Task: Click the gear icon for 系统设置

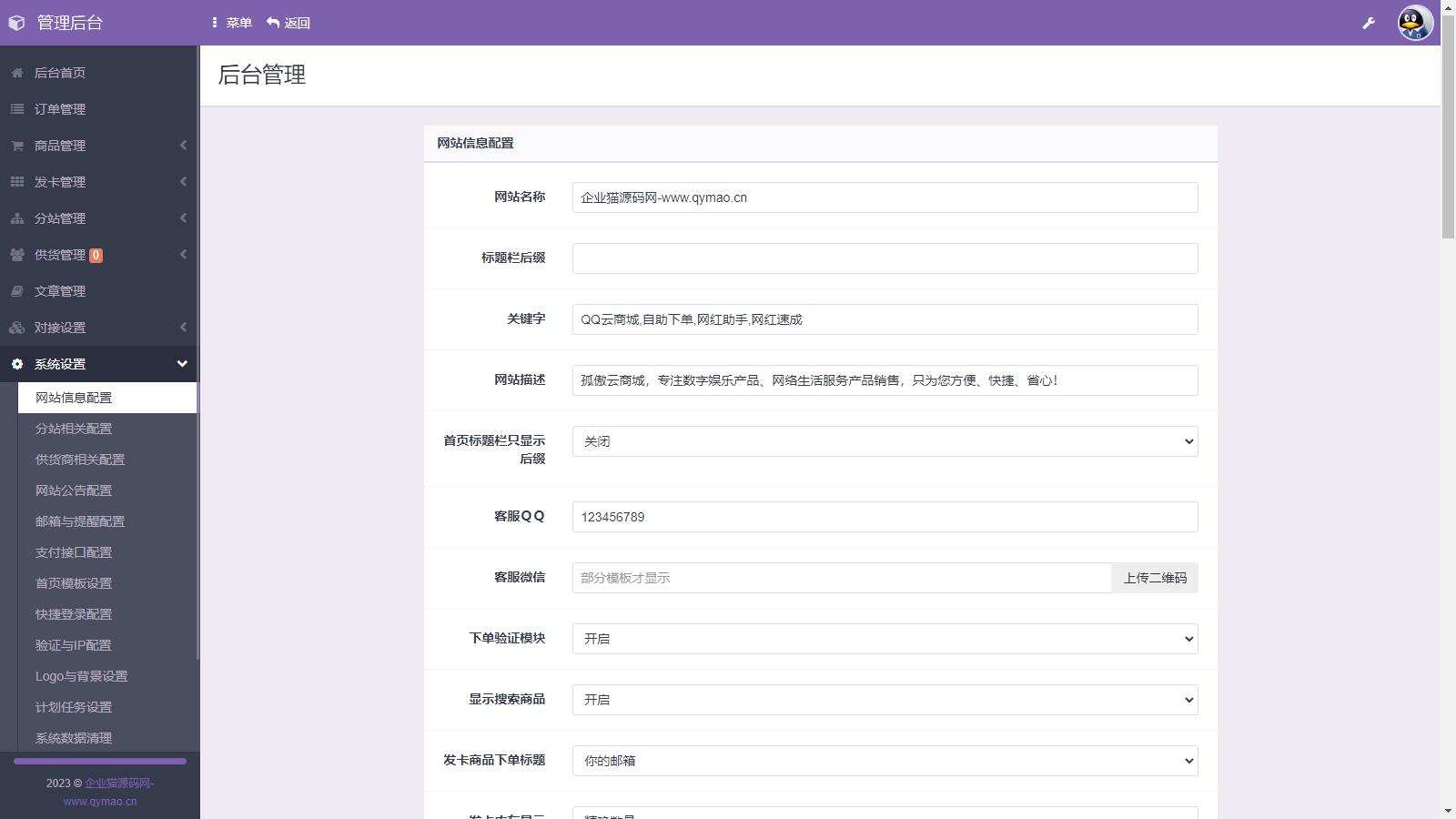Action: pyautogui.click(x=17, y=364)
